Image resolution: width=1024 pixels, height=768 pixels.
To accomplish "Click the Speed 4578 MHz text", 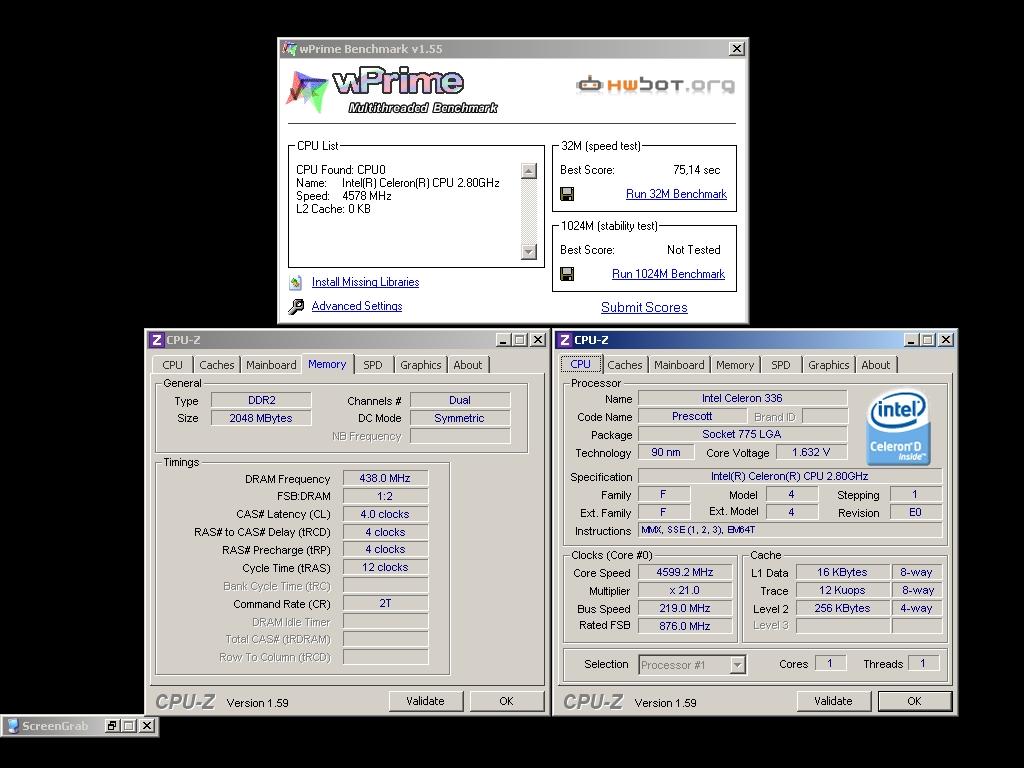I will 344,196.
